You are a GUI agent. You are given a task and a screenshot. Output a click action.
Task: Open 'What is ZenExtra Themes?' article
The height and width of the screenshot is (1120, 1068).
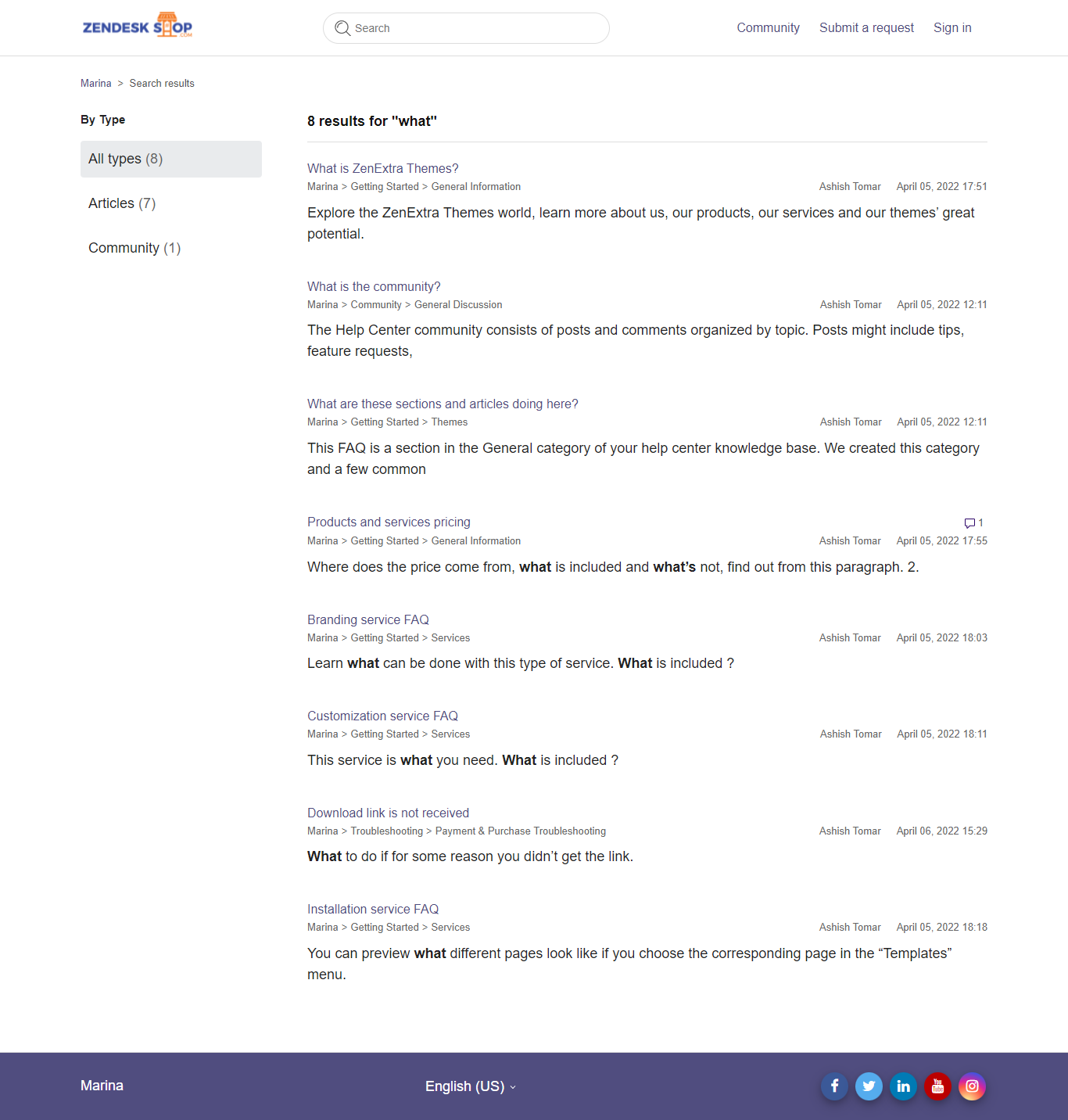pos(382,168)
